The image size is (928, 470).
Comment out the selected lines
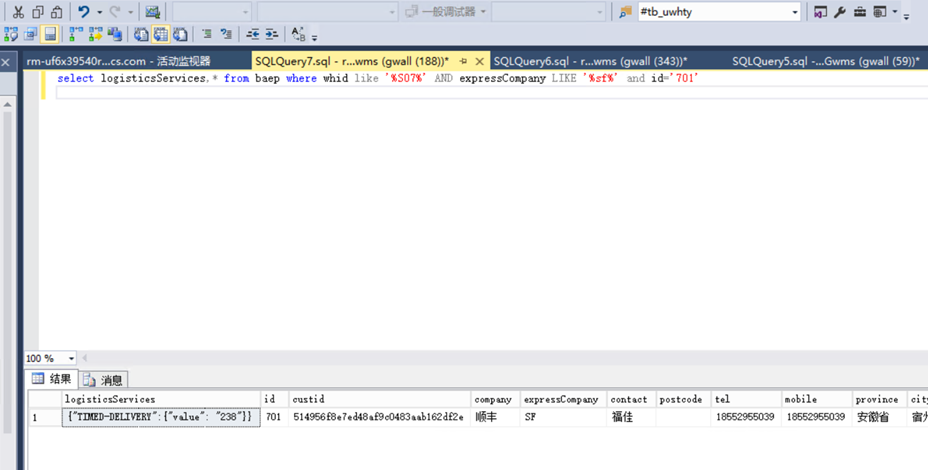coord(207,34)
